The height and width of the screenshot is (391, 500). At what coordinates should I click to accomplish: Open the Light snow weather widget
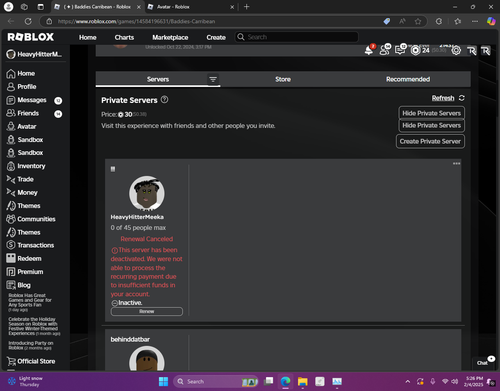(x=25, y=381)
